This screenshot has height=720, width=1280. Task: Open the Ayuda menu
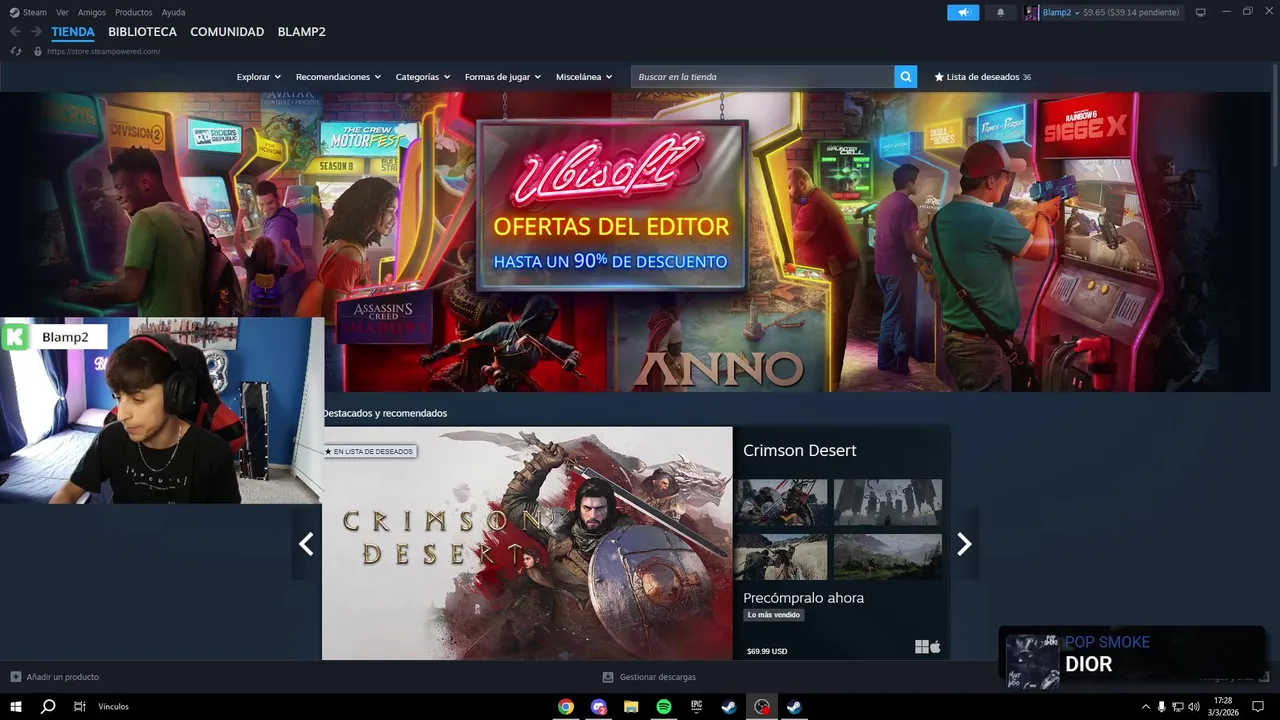click(173, 12)
